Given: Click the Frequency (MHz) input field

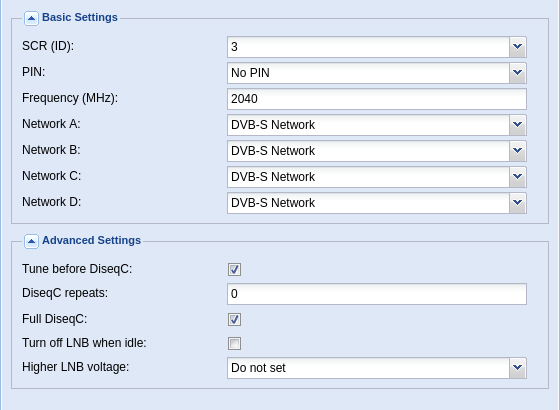Looking at the screenshot, I should [x=377, y=99].
